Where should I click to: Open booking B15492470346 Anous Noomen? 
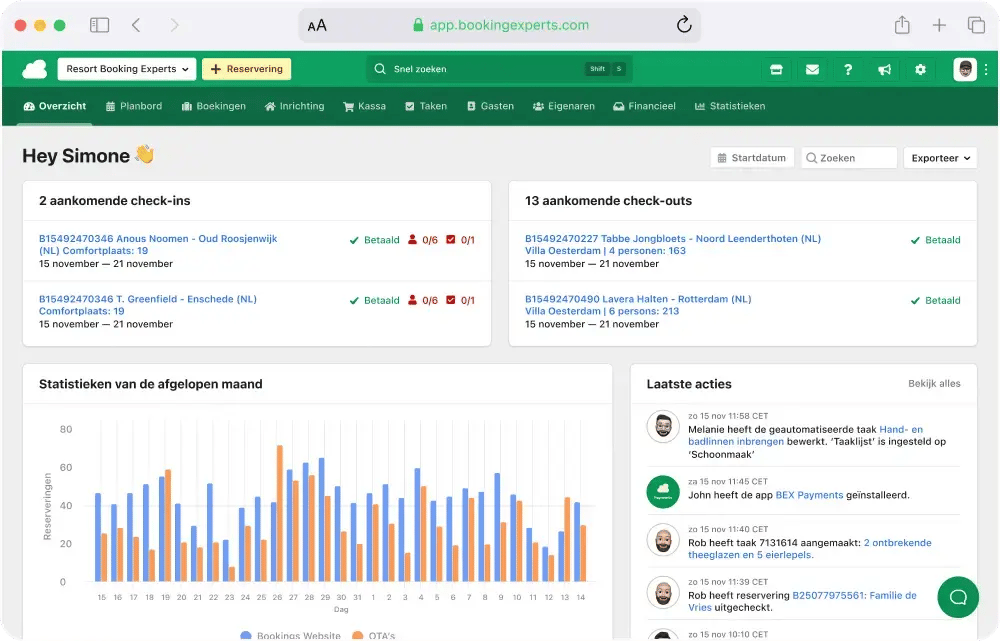(x=158, y=245)
